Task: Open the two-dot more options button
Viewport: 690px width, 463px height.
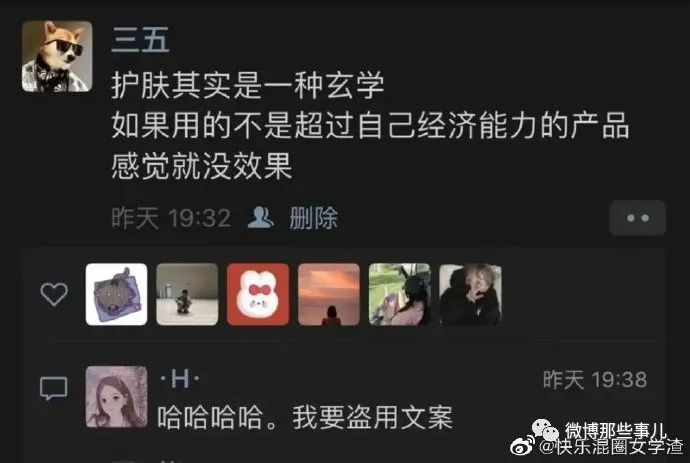Action: point(638,218)
